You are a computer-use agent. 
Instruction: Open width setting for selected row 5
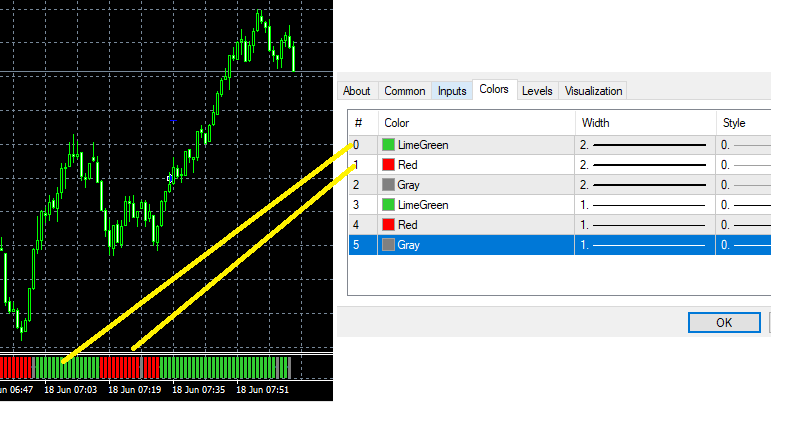click(645, 245)
